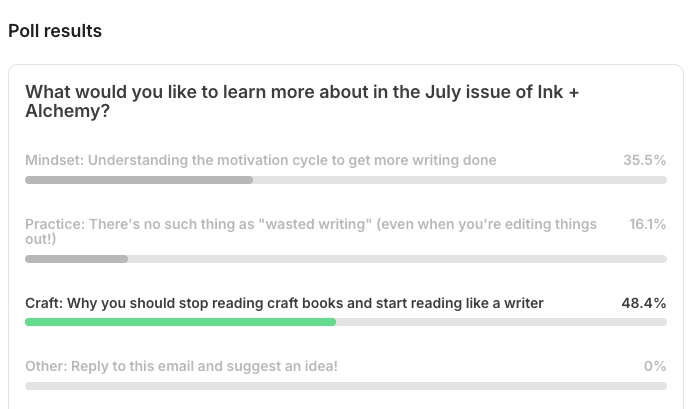Image resolution: width=692 pixels, height=409 pixels.
Task: Click the 48.4% winning percentage
Action: [644, 303]
